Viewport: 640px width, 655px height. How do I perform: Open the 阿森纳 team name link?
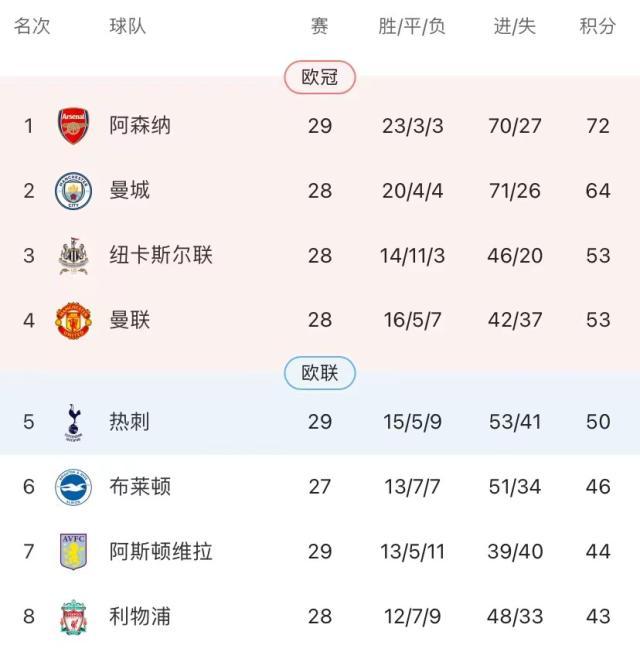coord(140,126)
